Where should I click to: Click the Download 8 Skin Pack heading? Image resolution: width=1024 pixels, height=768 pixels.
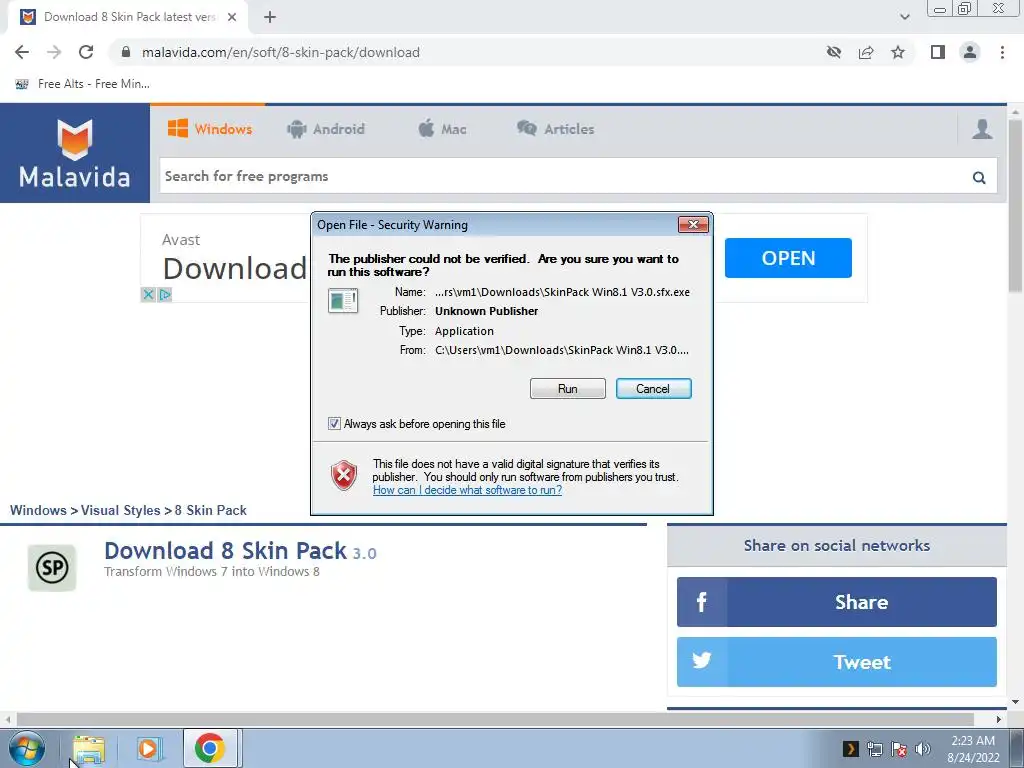click(x=225, y=551)
